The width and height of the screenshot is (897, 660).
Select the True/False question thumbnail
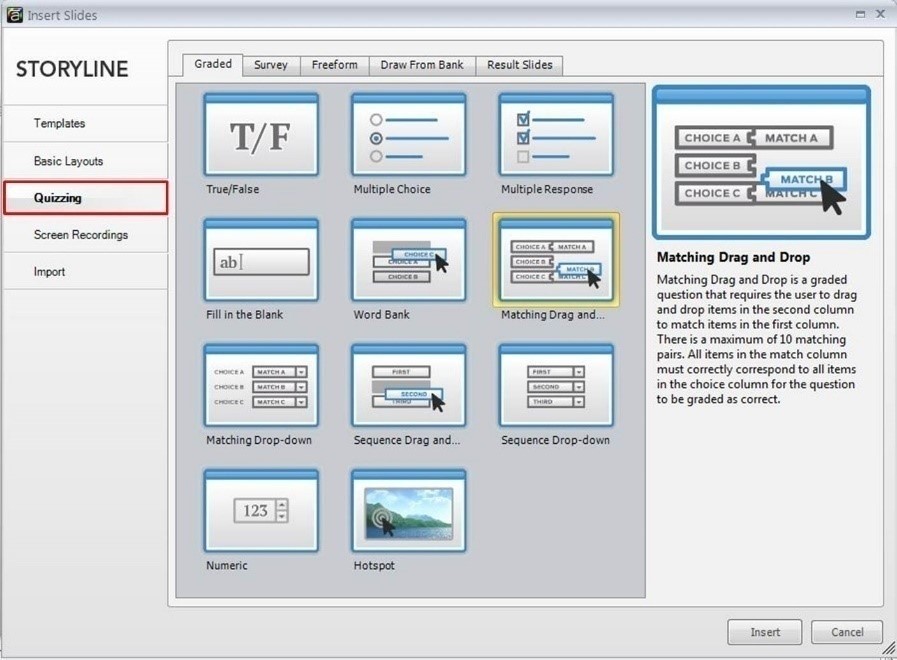(261, 135)
